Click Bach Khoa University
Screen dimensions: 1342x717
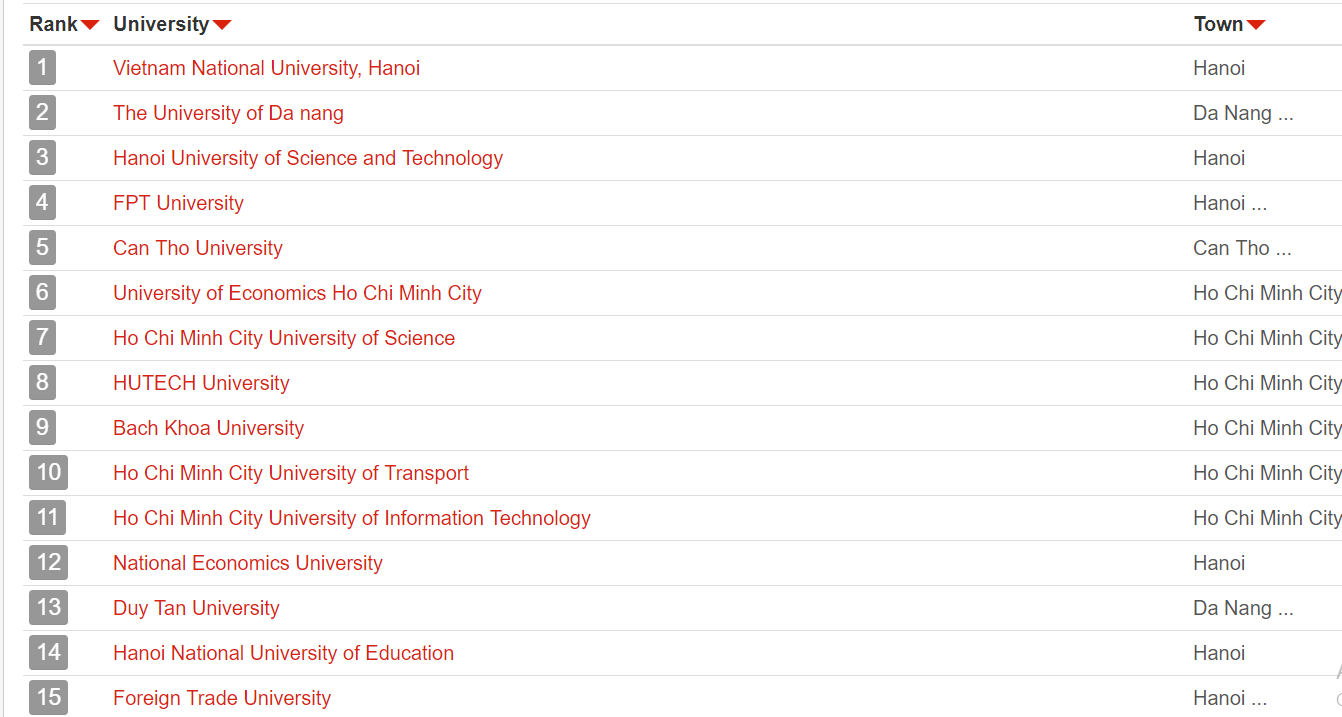point(208,428)
